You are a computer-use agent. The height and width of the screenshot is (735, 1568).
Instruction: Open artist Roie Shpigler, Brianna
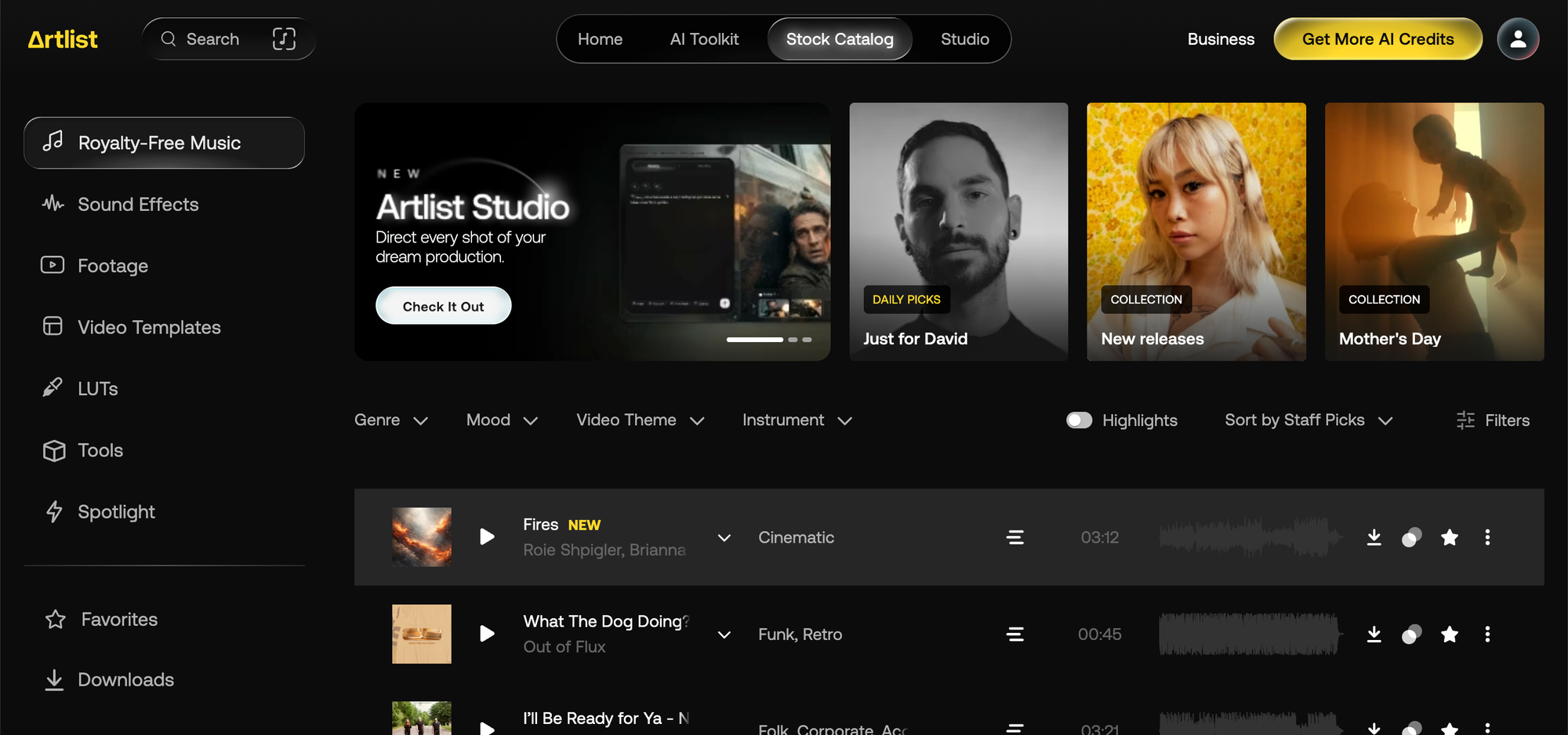pos(604,550)
